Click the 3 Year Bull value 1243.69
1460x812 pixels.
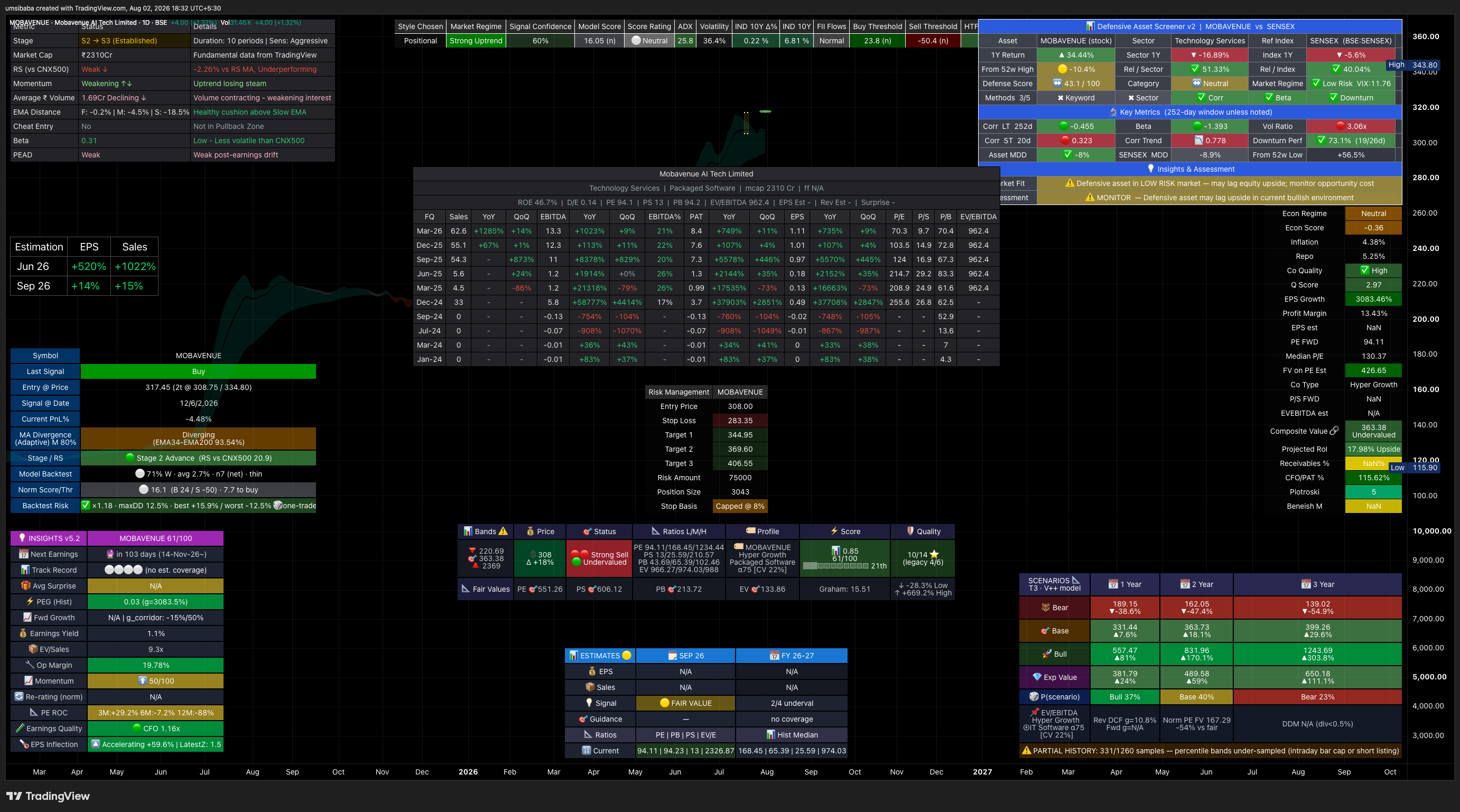[x=1317, y=650]
